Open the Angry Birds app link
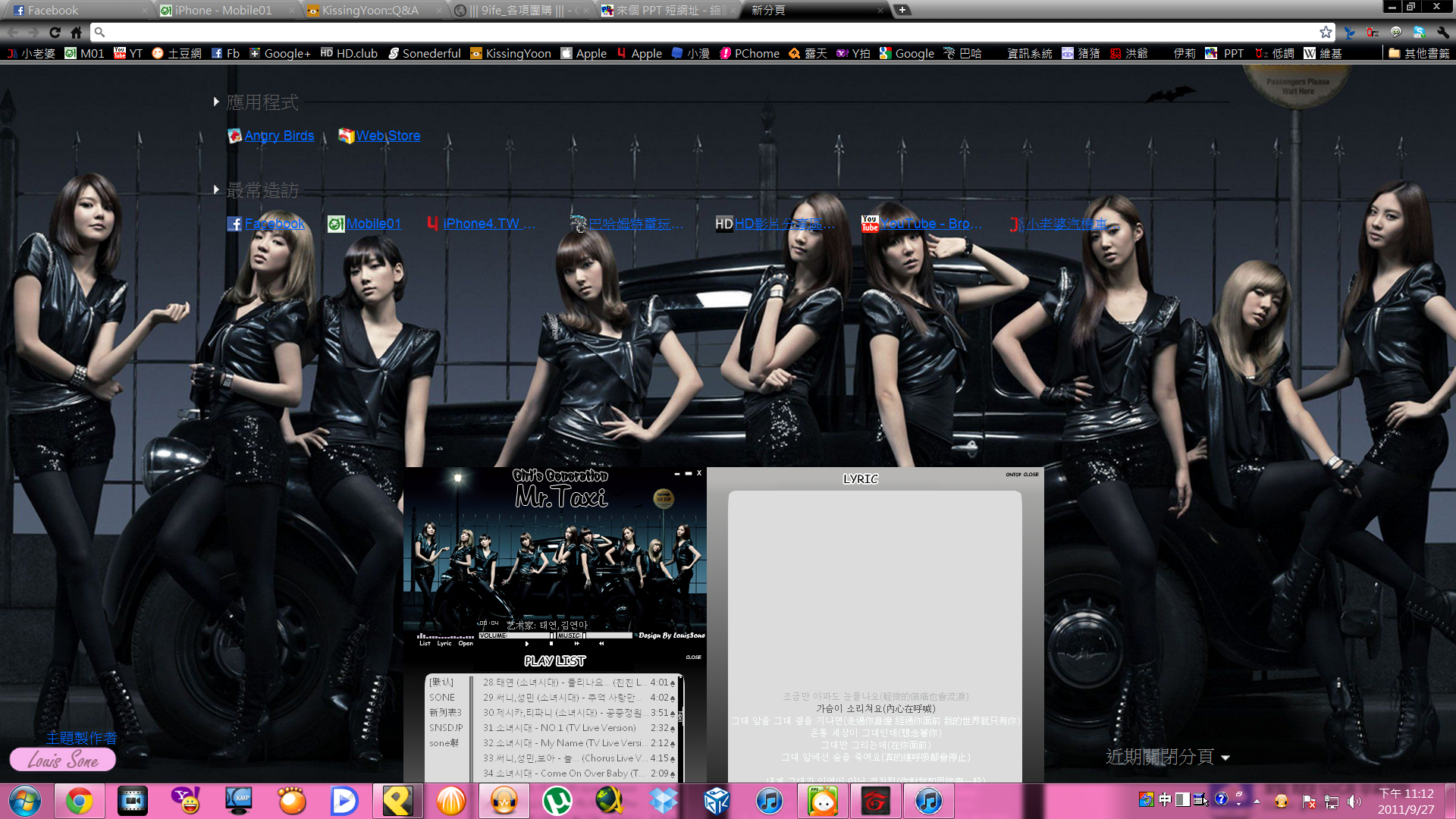This screenshot has width=1456, height=819. pyautogui.click(x=278, y=136)
